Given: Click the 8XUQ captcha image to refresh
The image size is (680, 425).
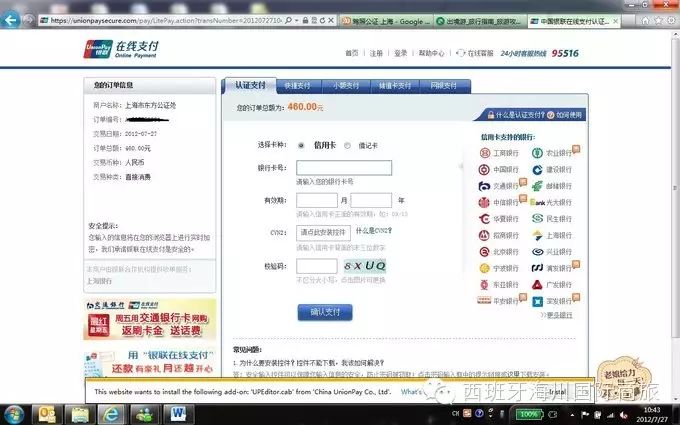Looking at the screenshot, I should [365, 266].
